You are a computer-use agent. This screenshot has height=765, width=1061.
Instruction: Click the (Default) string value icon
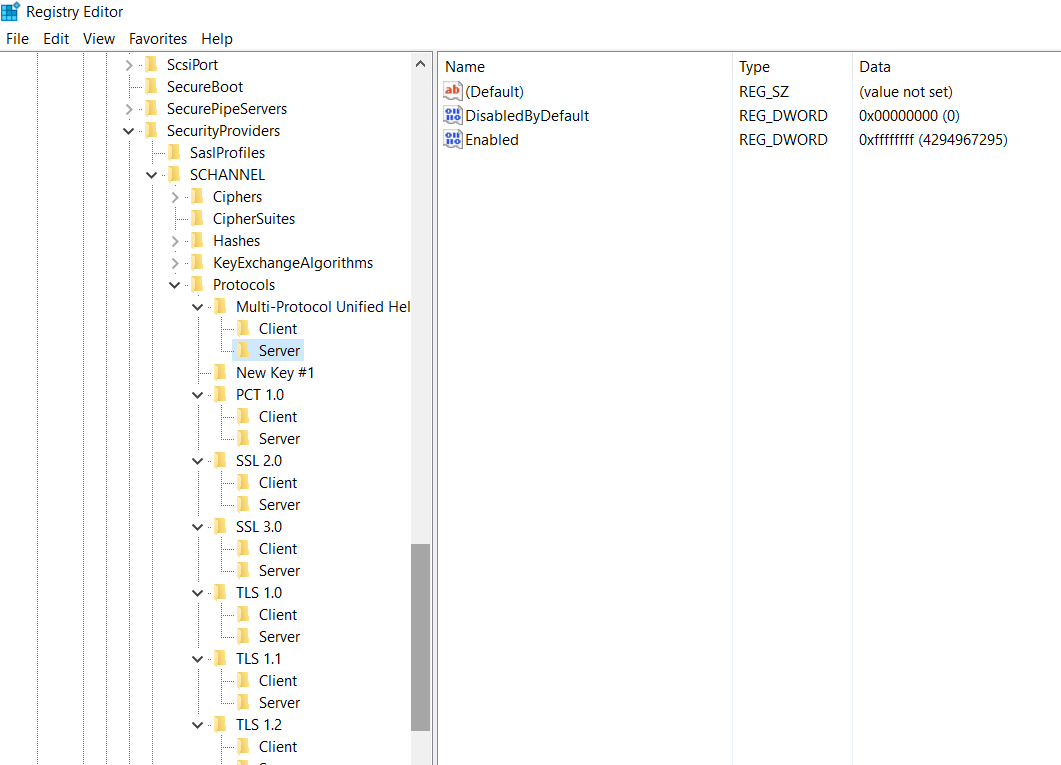pos(453,91)
